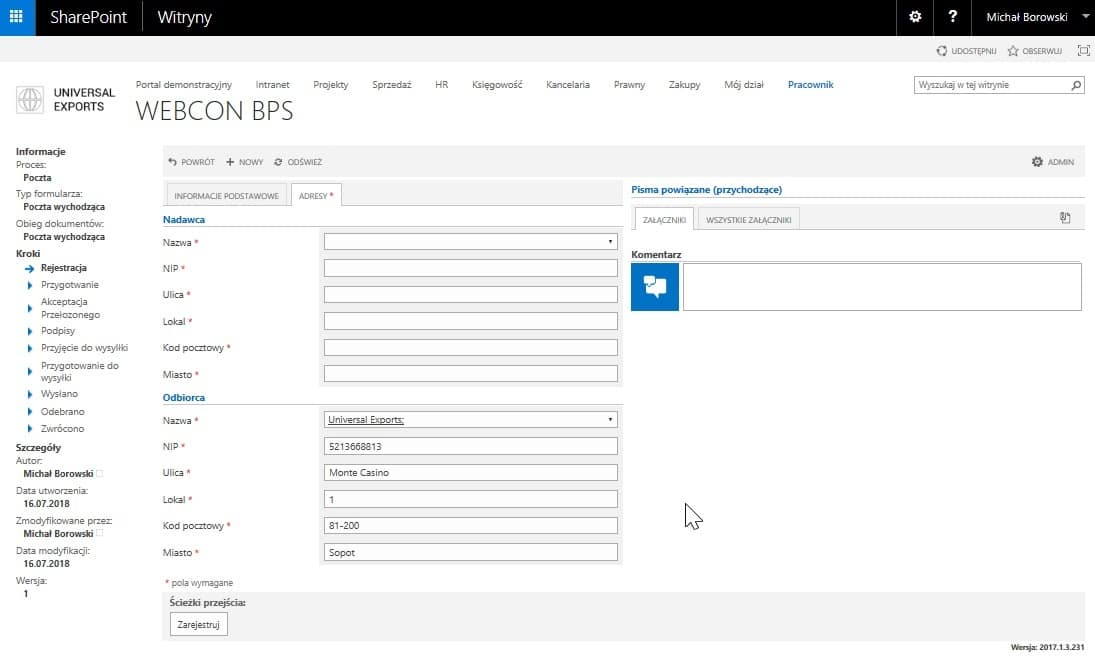
Task: Click the search magnifier icon
Action: [x=1076, y=85]
